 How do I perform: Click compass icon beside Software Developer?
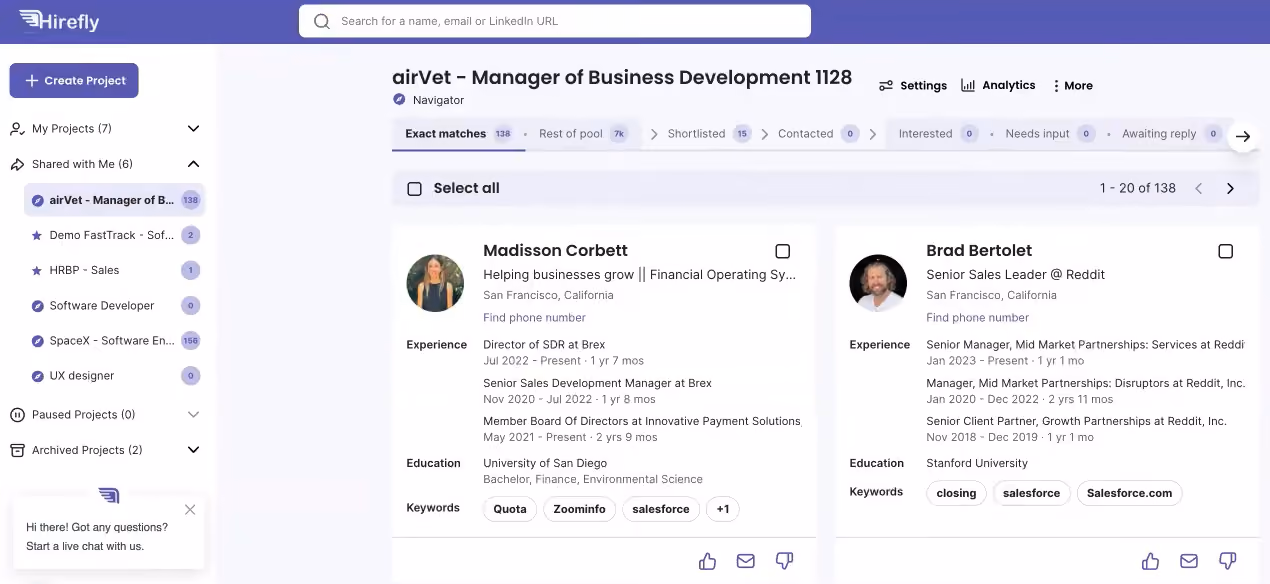(x=37, y=305)
